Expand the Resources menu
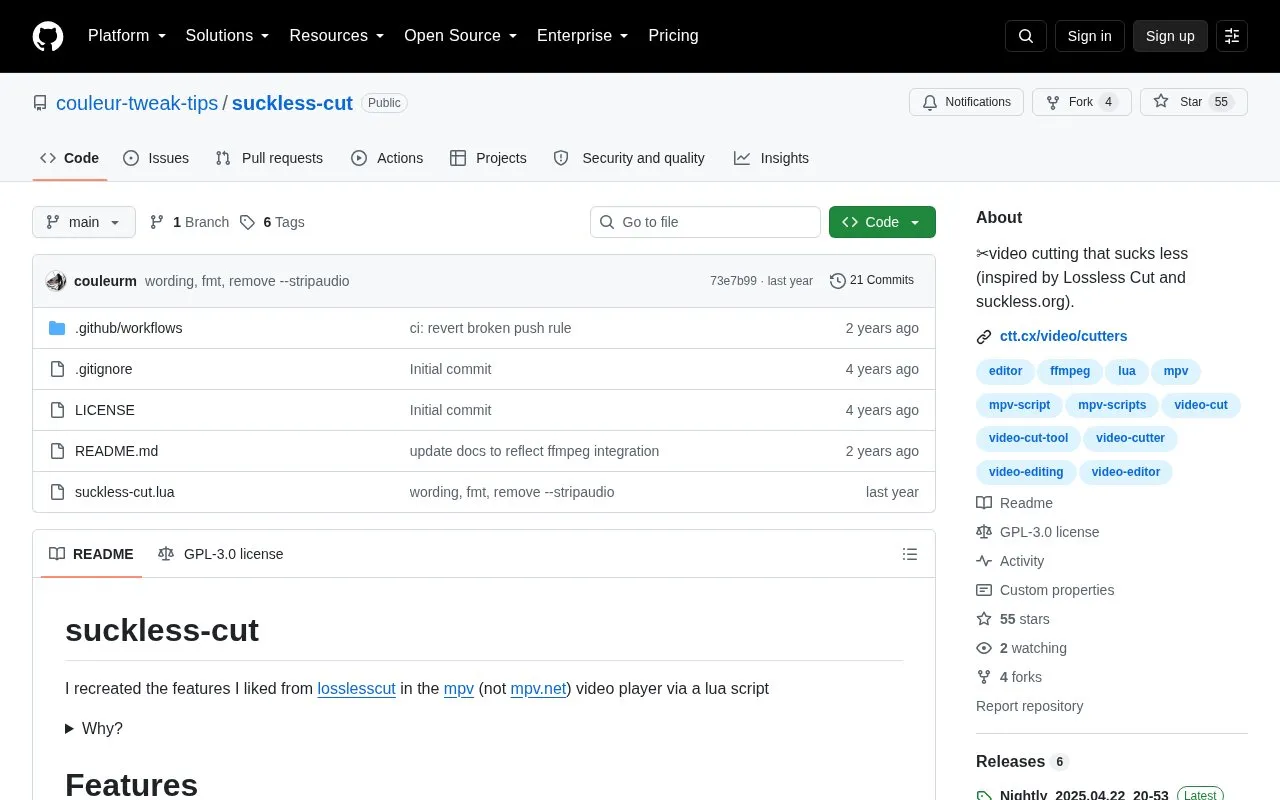 click(x=337, y=36)
